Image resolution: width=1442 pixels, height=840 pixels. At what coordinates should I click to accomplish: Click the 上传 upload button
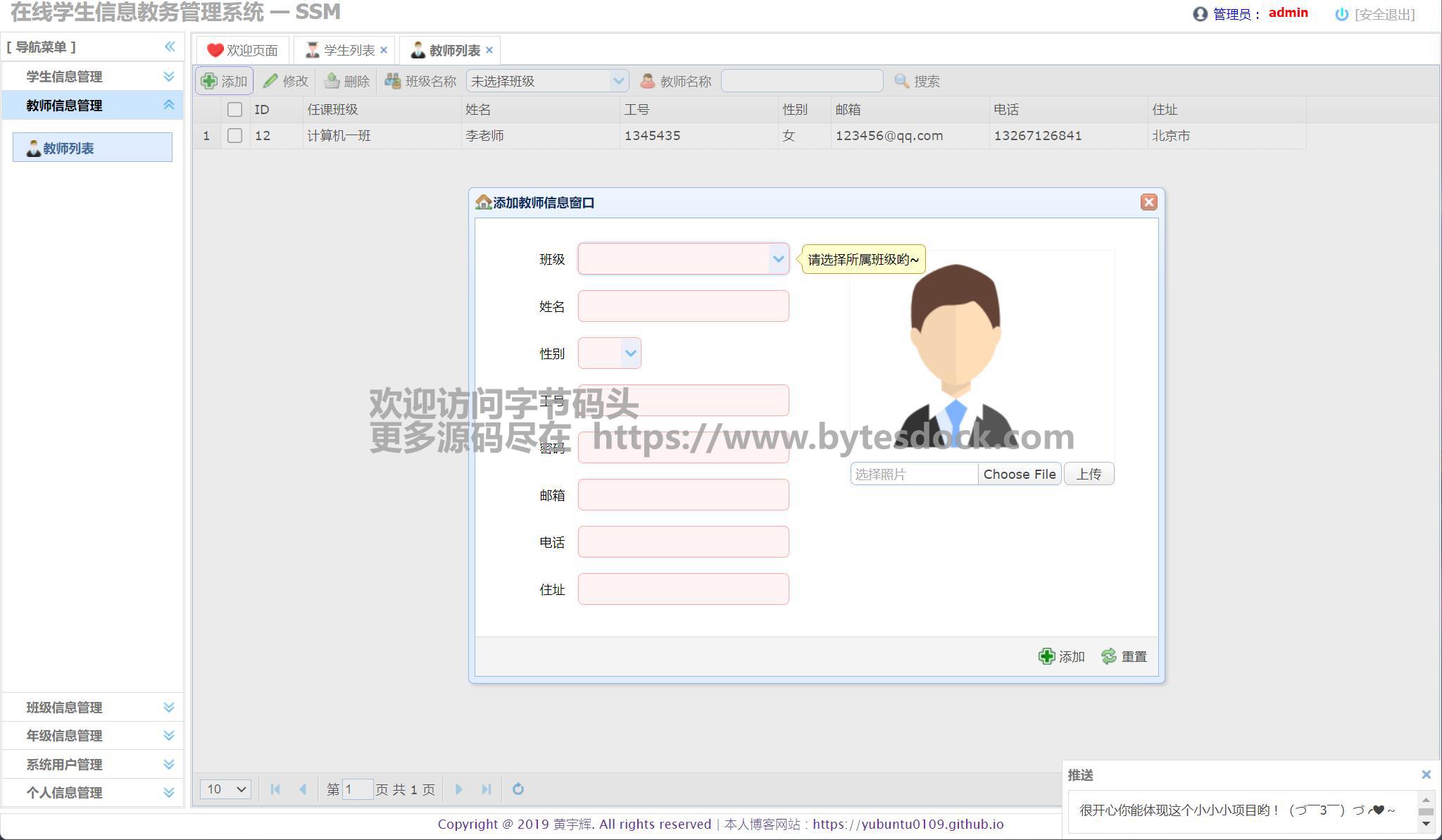pyautogui.click(x=1089, y=474)
